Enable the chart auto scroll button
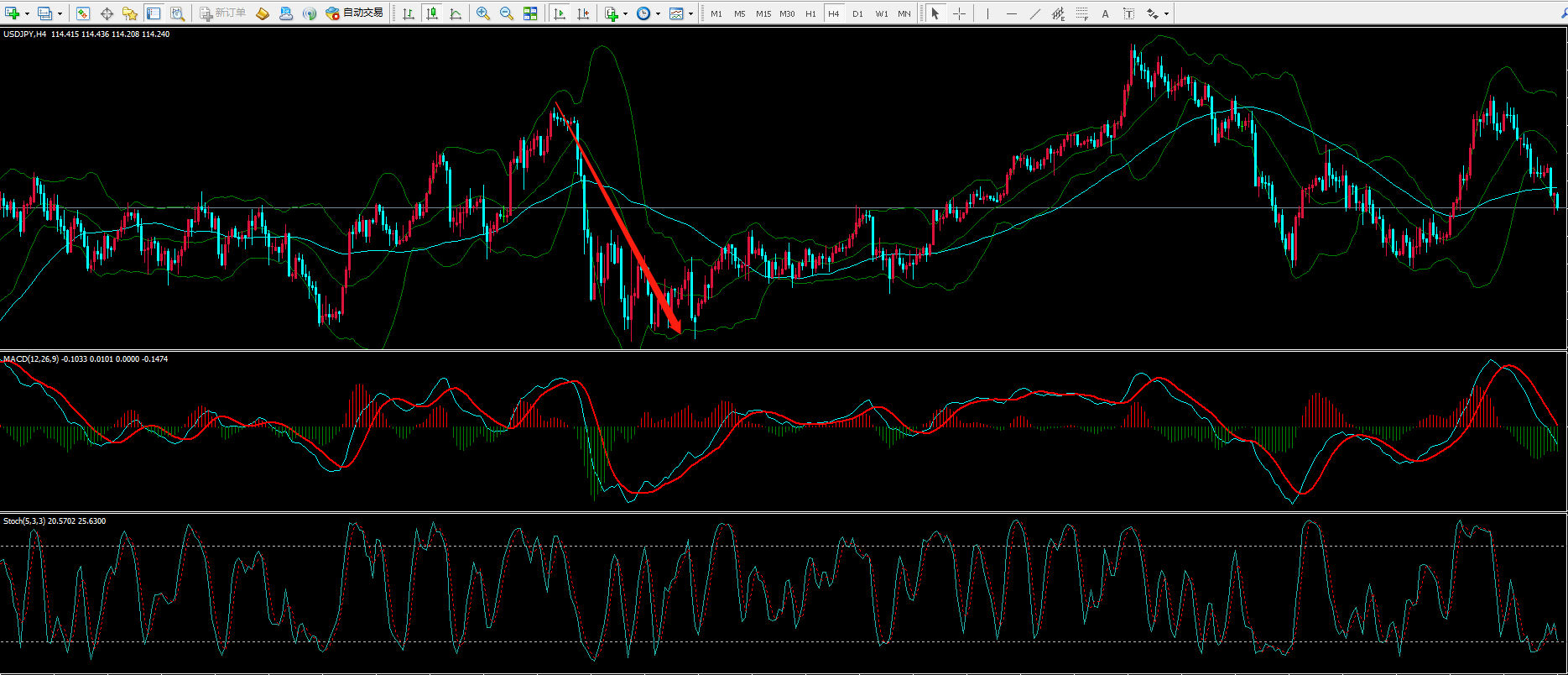 click(560, 13)
